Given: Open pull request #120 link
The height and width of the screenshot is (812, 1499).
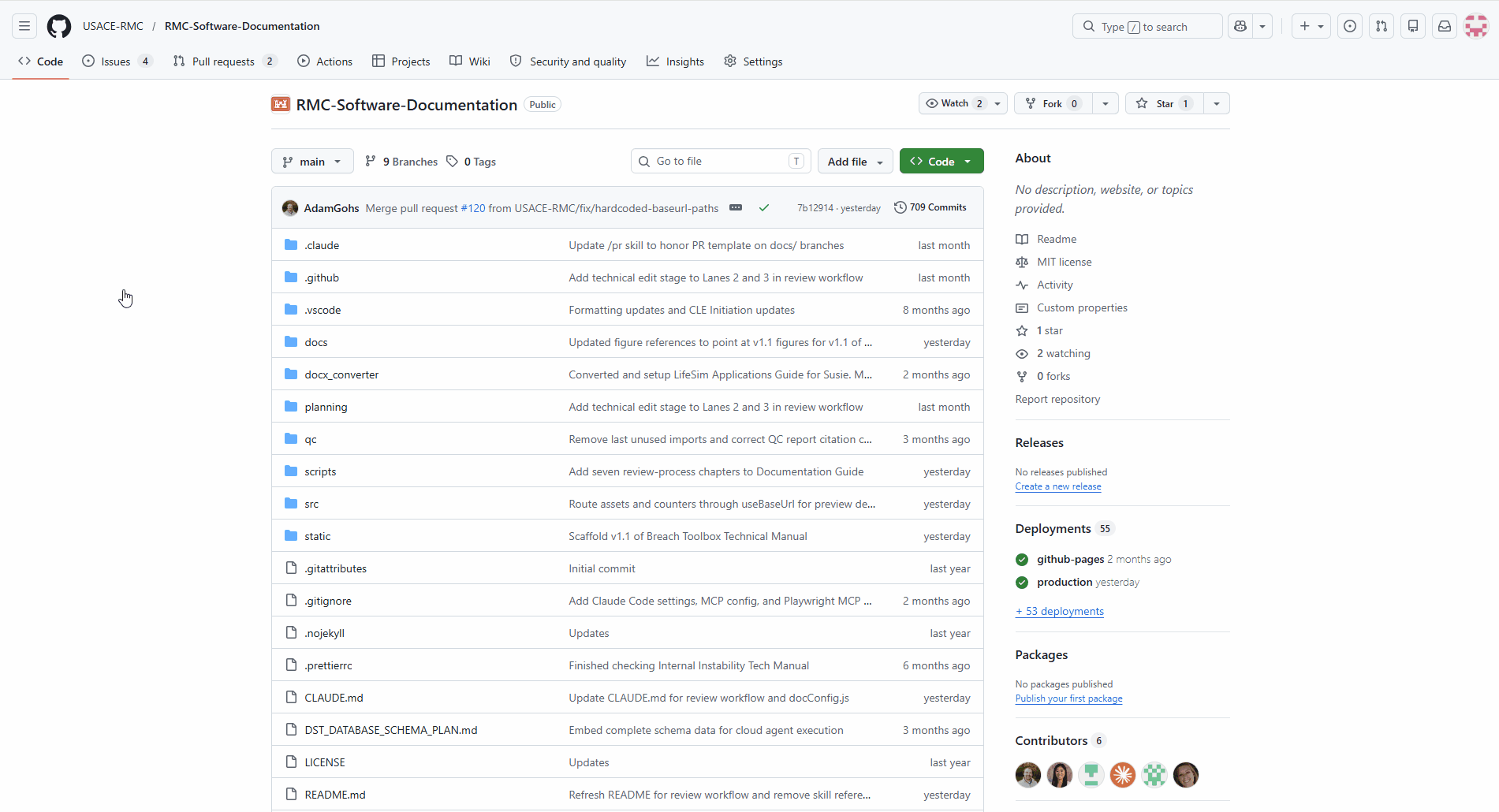Looking at the screenshot, I should coord(473,208).
